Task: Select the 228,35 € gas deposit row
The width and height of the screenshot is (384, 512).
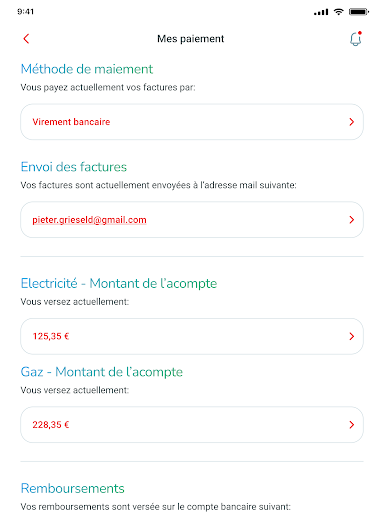Action: pos(192,425)
